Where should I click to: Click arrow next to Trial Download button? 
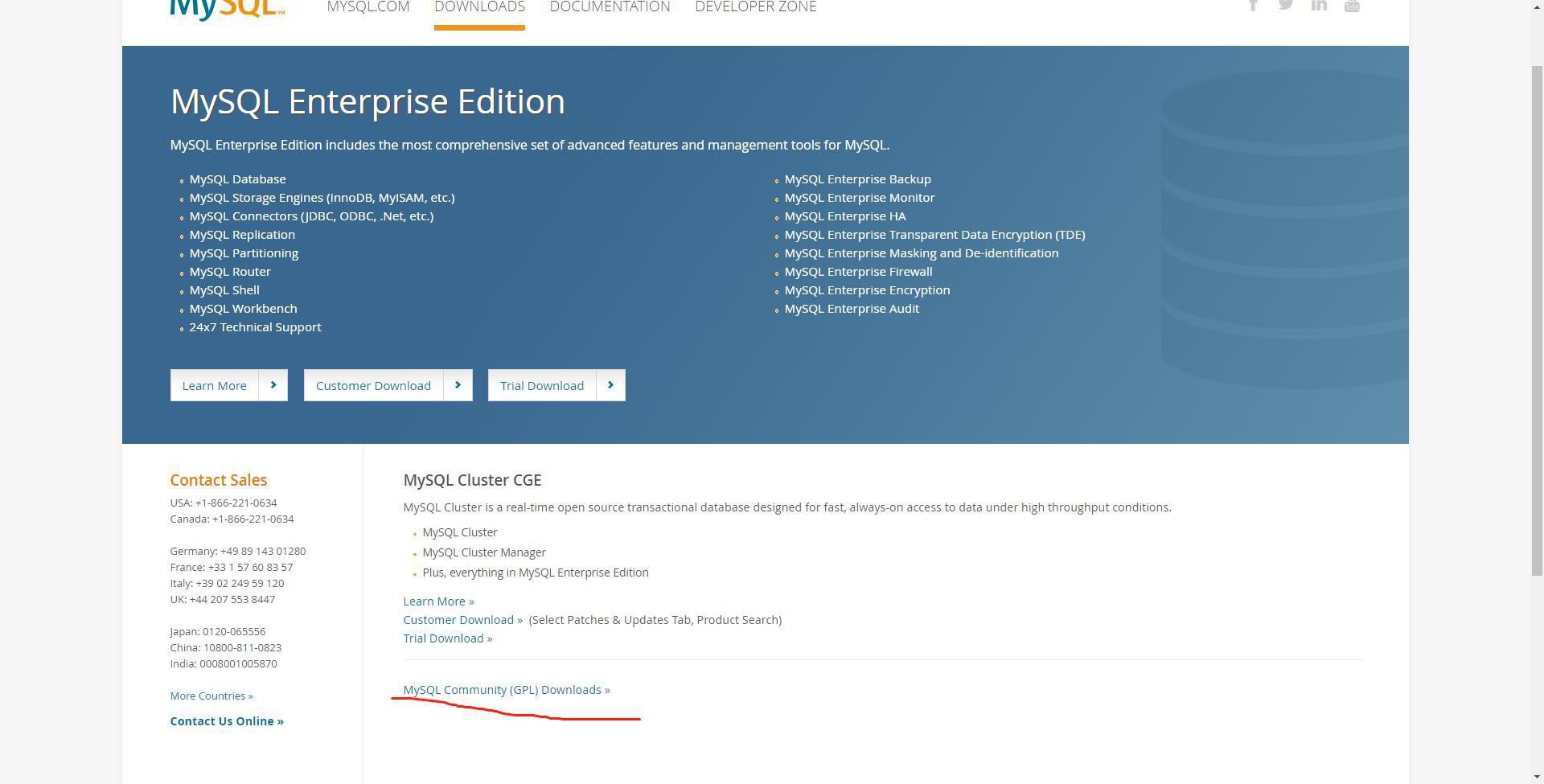[x=610, y=385]
